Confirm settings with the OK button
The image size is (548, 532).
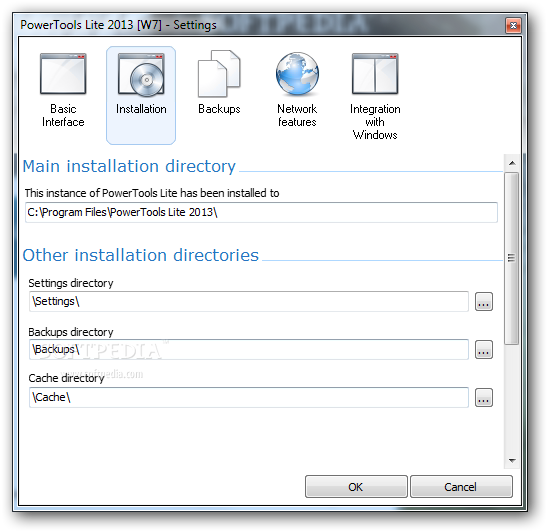pyautogui.click(x=356, y=487)
